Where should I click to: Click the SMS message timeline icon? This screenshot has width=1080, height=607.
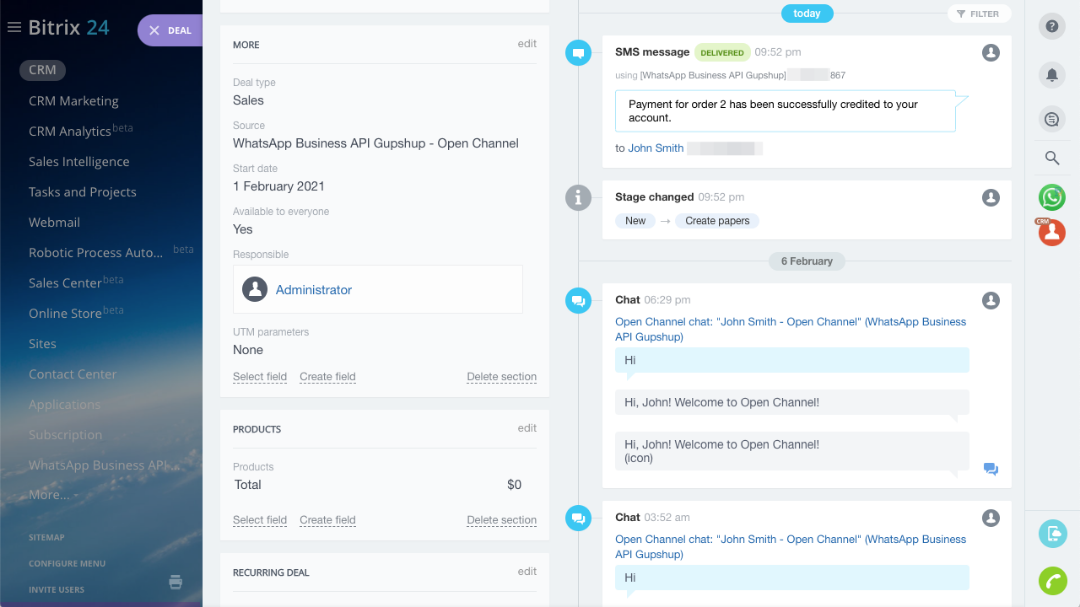(578, 53)
